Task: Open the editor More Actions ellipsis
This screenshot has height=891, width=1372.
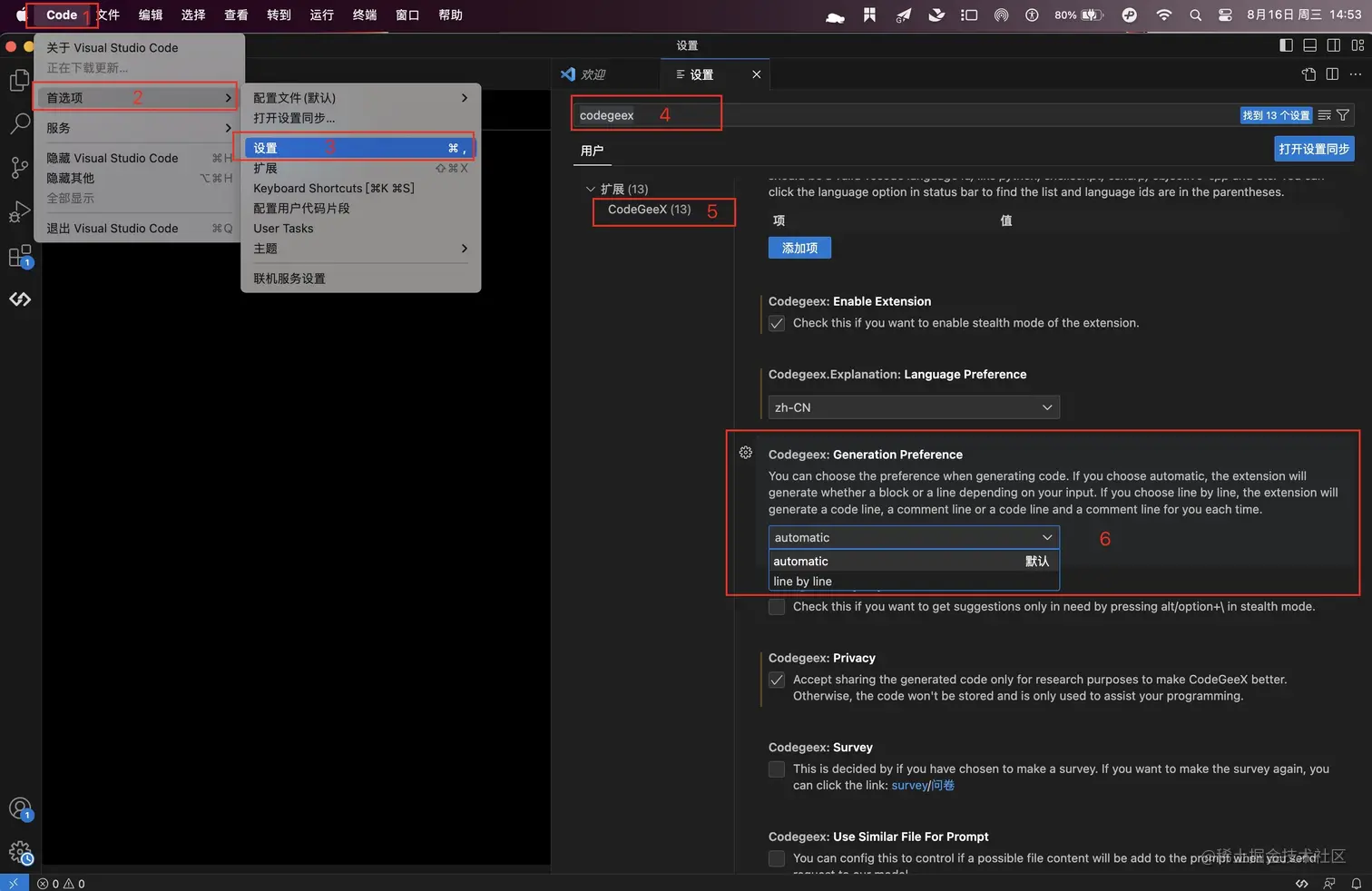Action: click(x=1356, y=74)
